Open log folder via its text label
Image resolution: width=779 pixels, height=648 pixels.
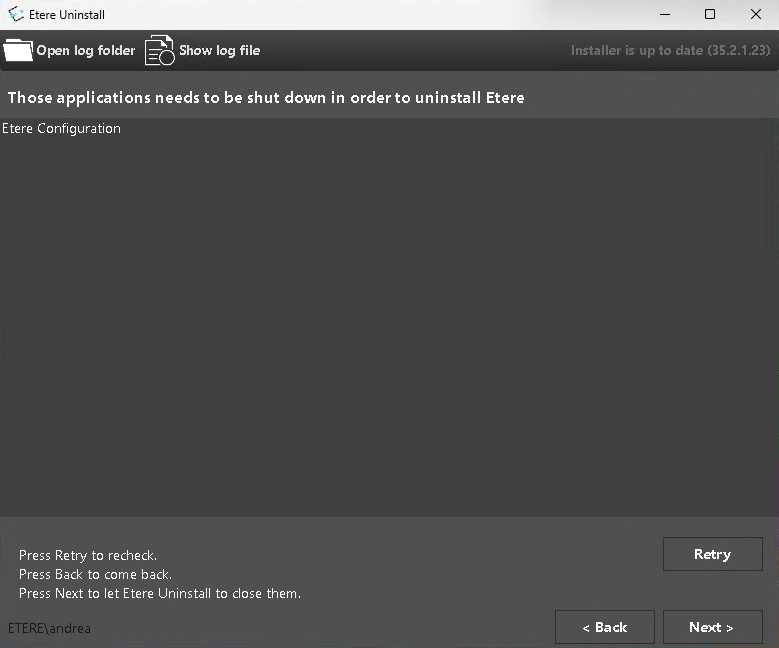(86, 50)
